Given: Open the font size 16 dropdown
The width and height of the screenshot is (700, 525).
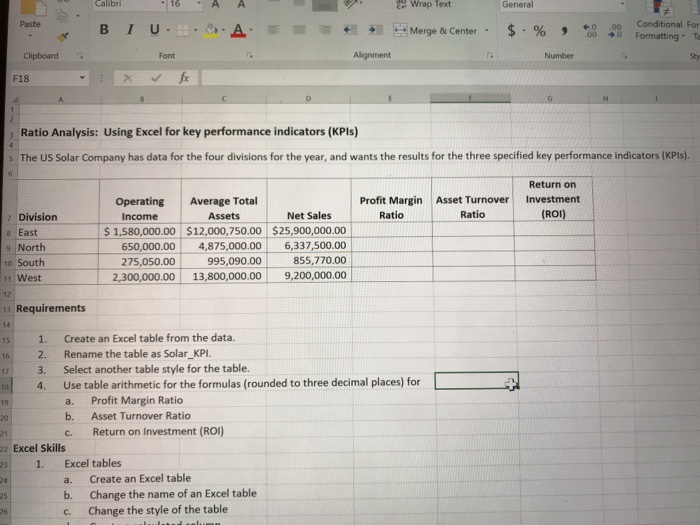Looking at the screenshot, I should point(199,4).
